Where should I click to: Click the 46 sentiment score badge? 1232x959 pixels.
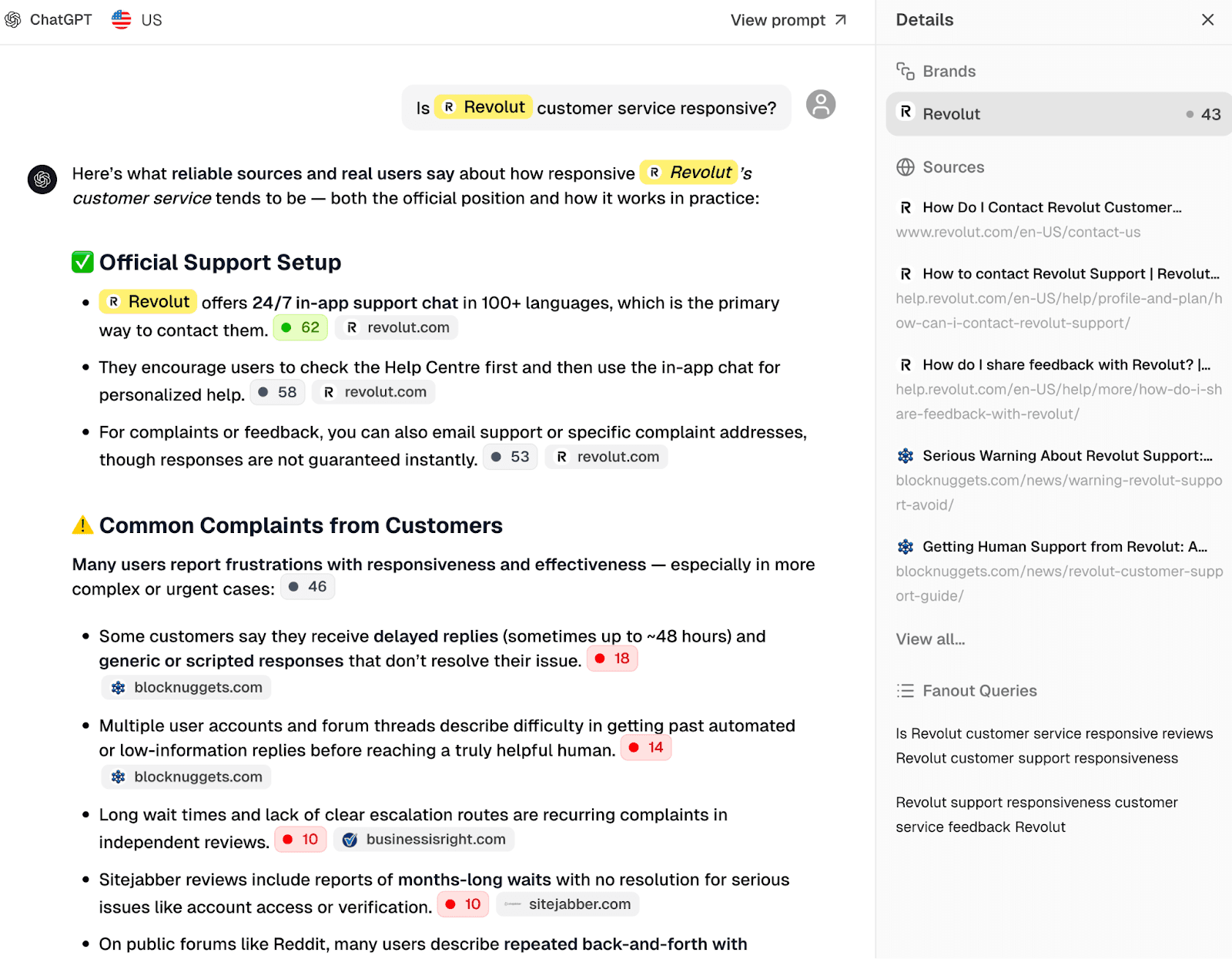click(307, 586)
